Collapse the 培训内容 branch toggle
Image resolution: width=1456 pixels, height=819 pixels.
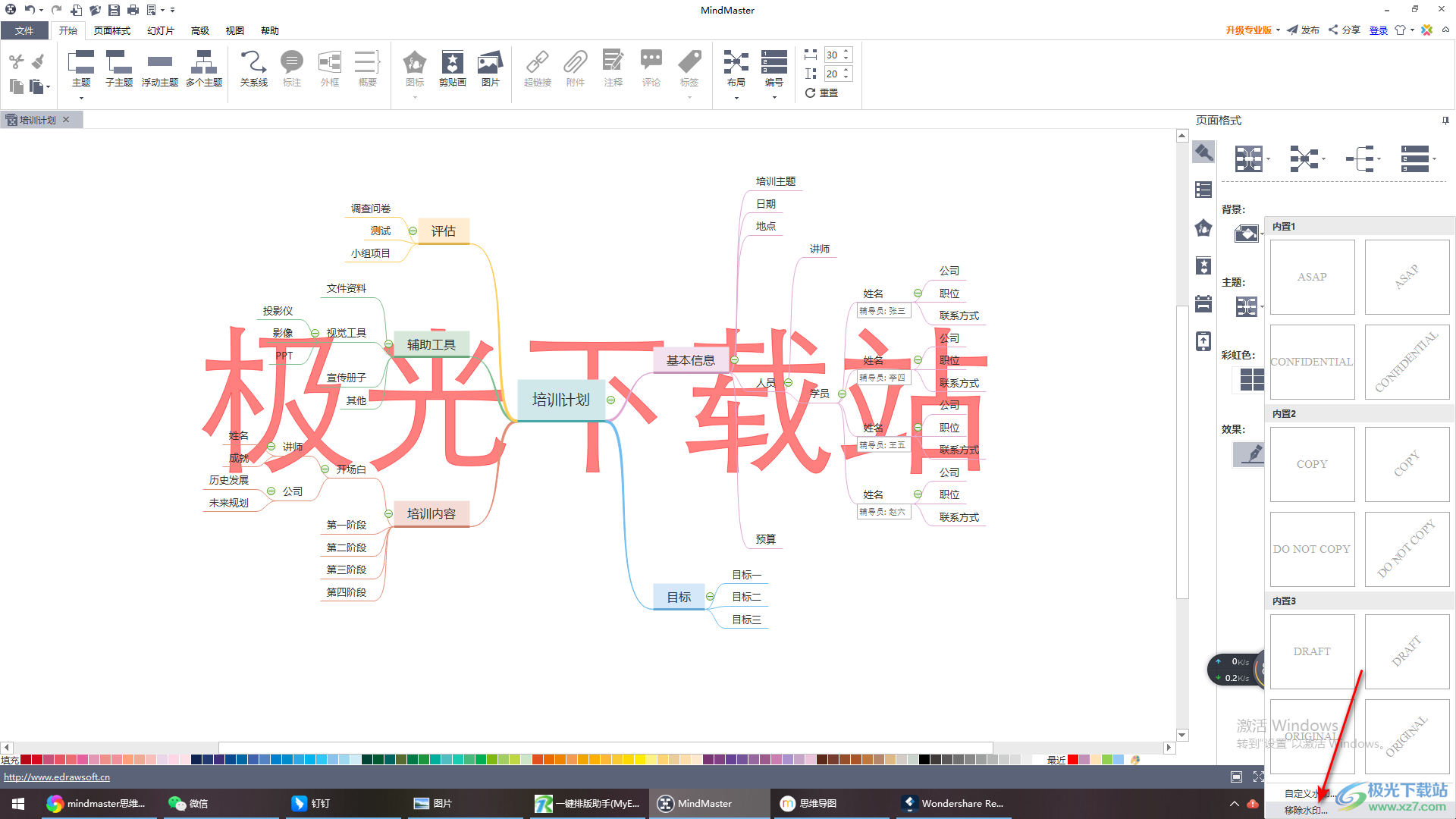[x=388, y=513]
